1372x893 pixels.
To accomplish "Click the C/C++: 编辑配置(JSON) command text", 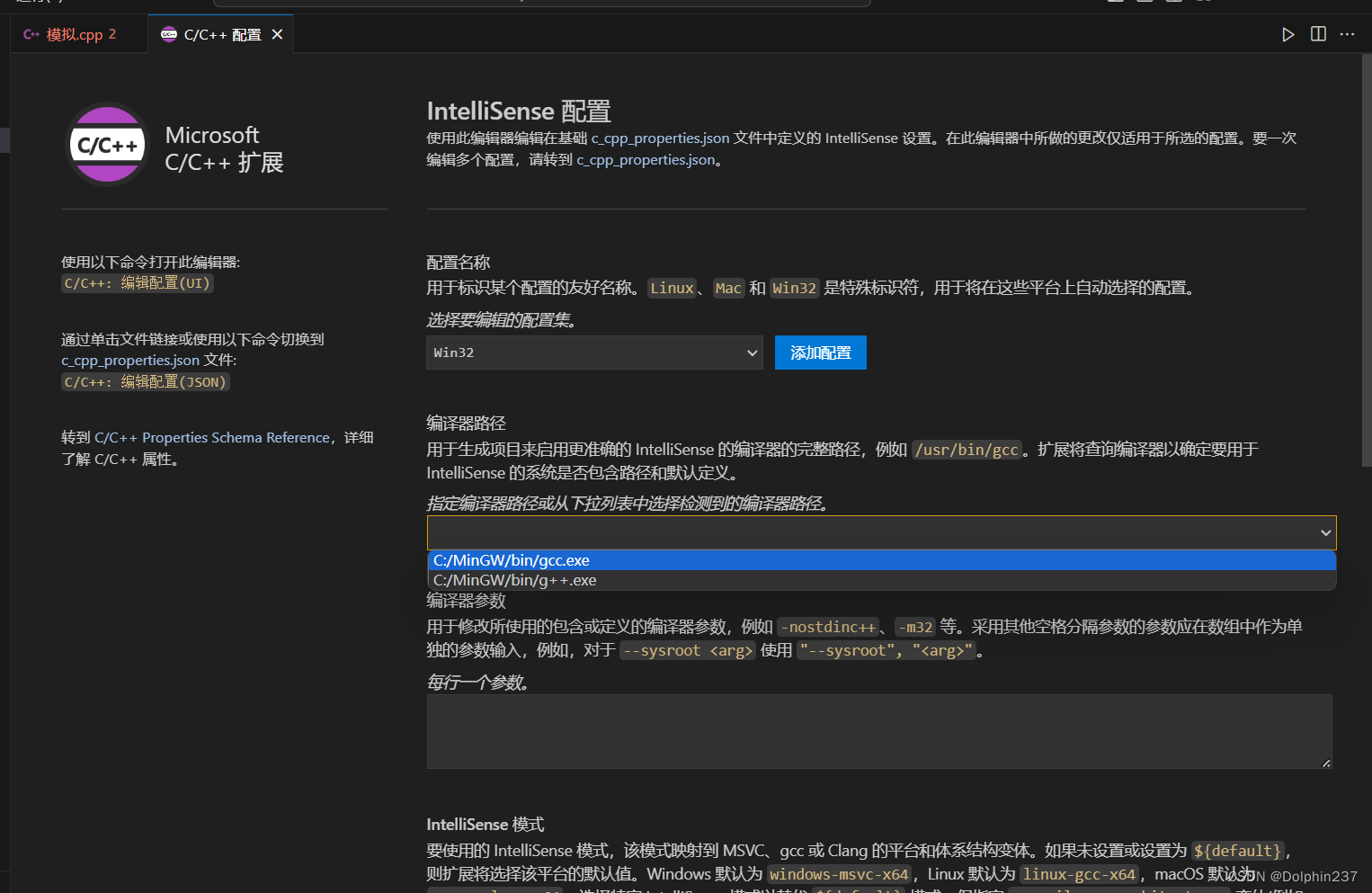I will click(x=145, y=382).
